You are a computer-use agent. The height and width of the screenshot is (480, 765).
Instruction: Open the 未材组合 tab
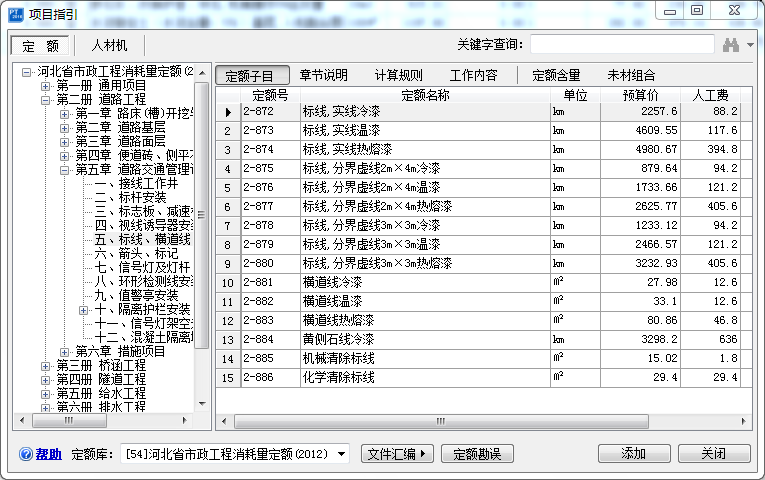[631, 75]
